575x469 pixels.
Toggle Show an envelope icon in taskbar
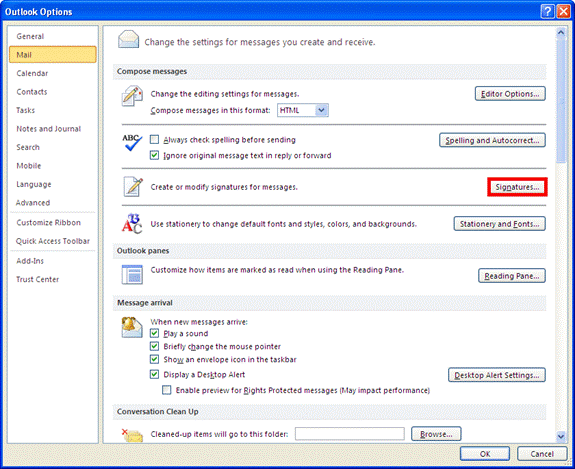154,359
